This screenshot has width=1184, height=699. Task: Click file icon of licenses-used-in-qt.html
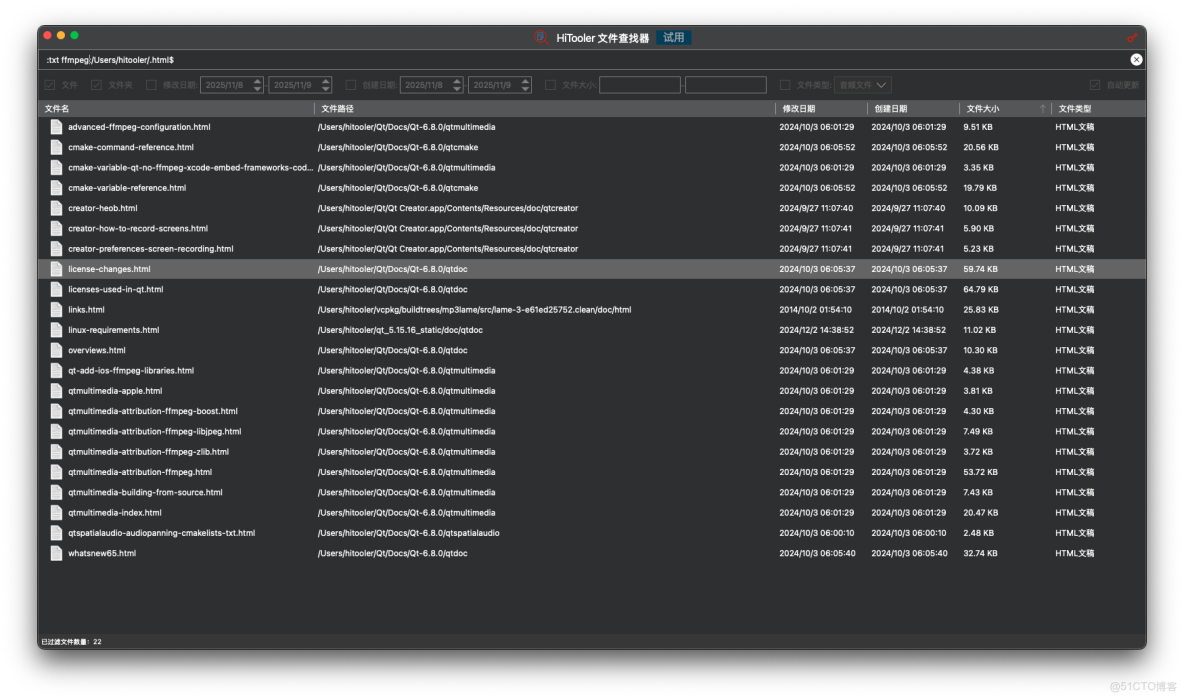pyautogui.click(x=56, y=289)
